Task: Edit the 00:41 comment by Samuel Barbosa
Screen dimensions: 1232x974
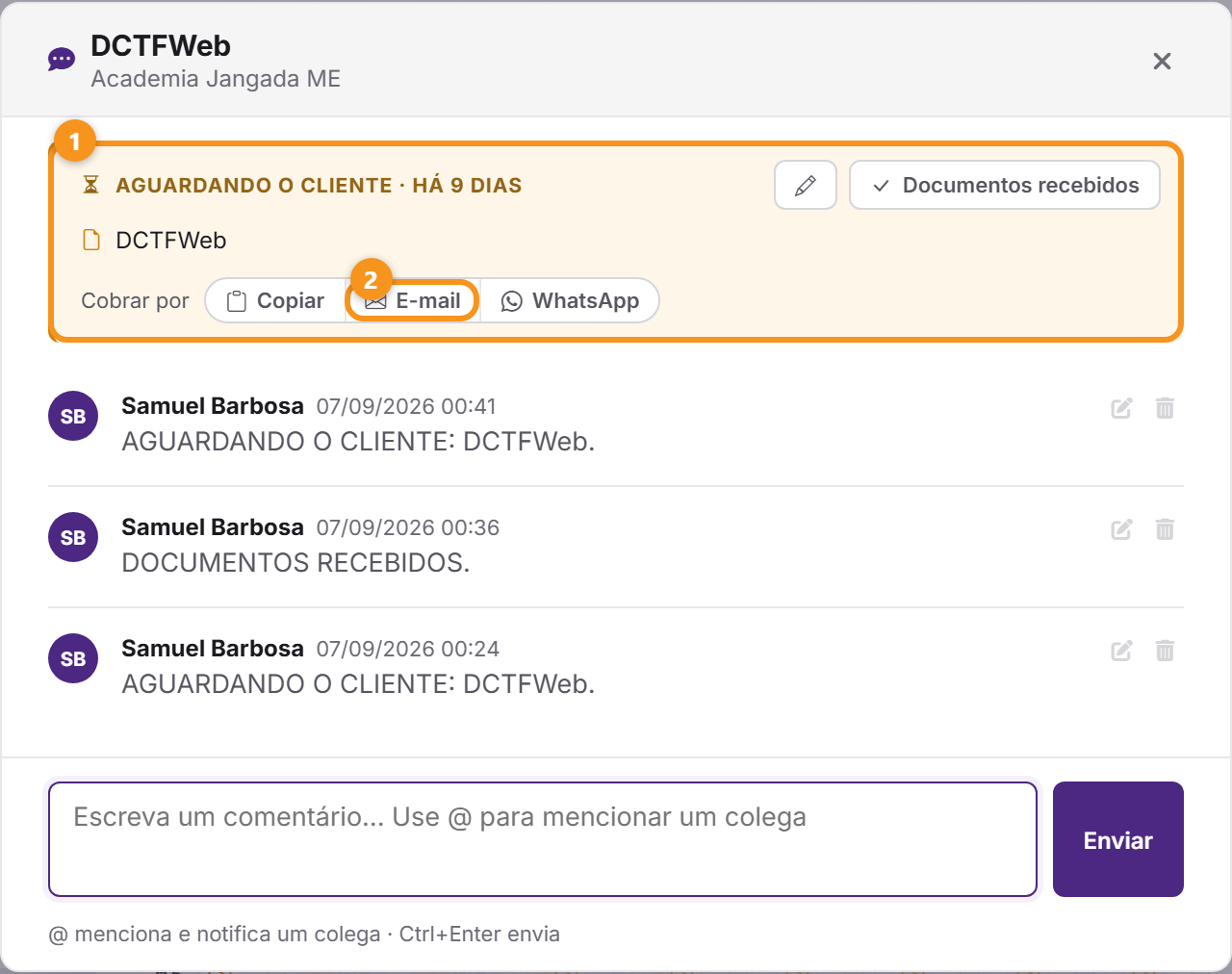Action: point(1121,408)
